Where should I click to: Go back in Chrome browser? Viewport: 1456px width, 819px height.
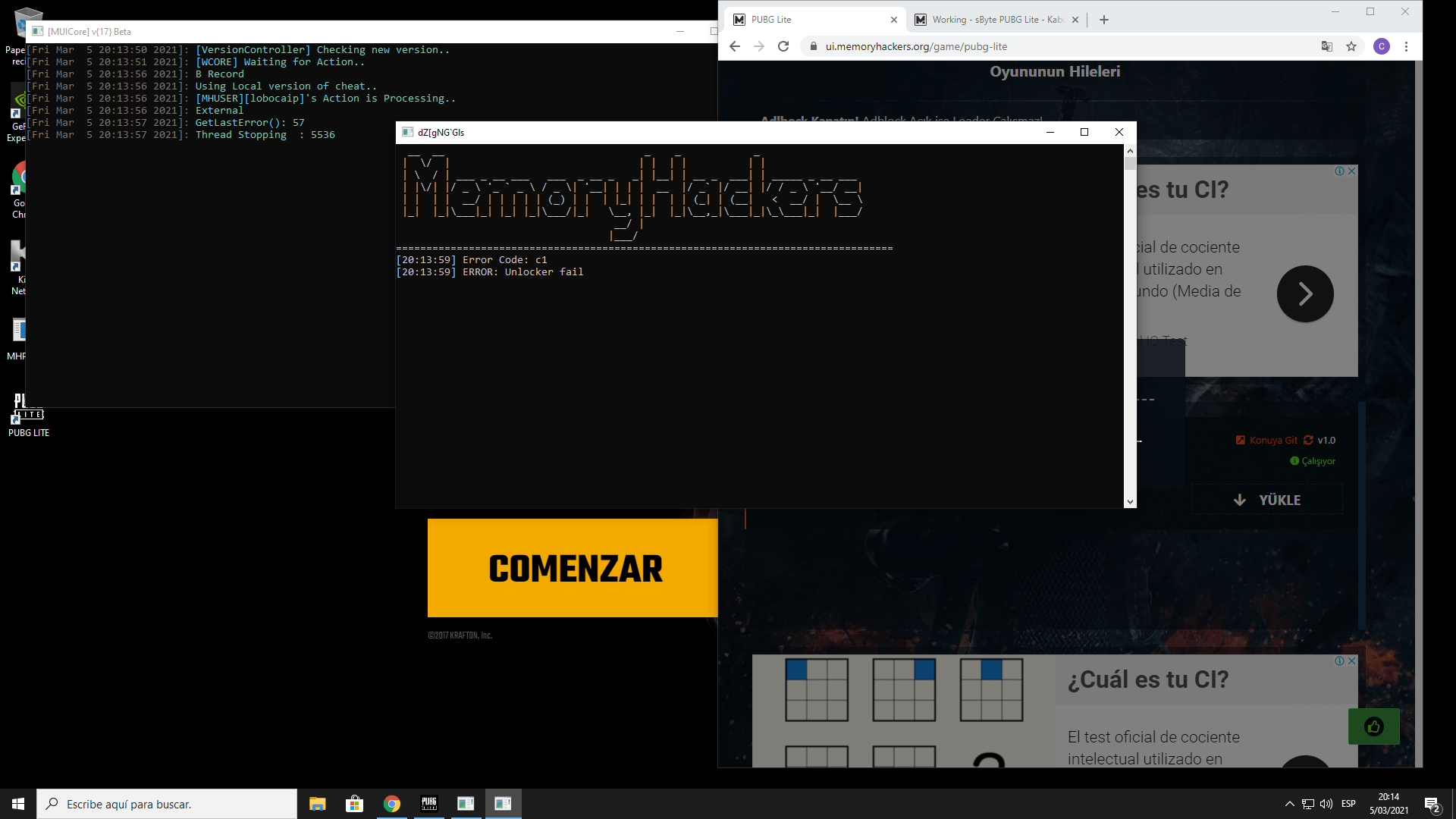tap(734, 46)
